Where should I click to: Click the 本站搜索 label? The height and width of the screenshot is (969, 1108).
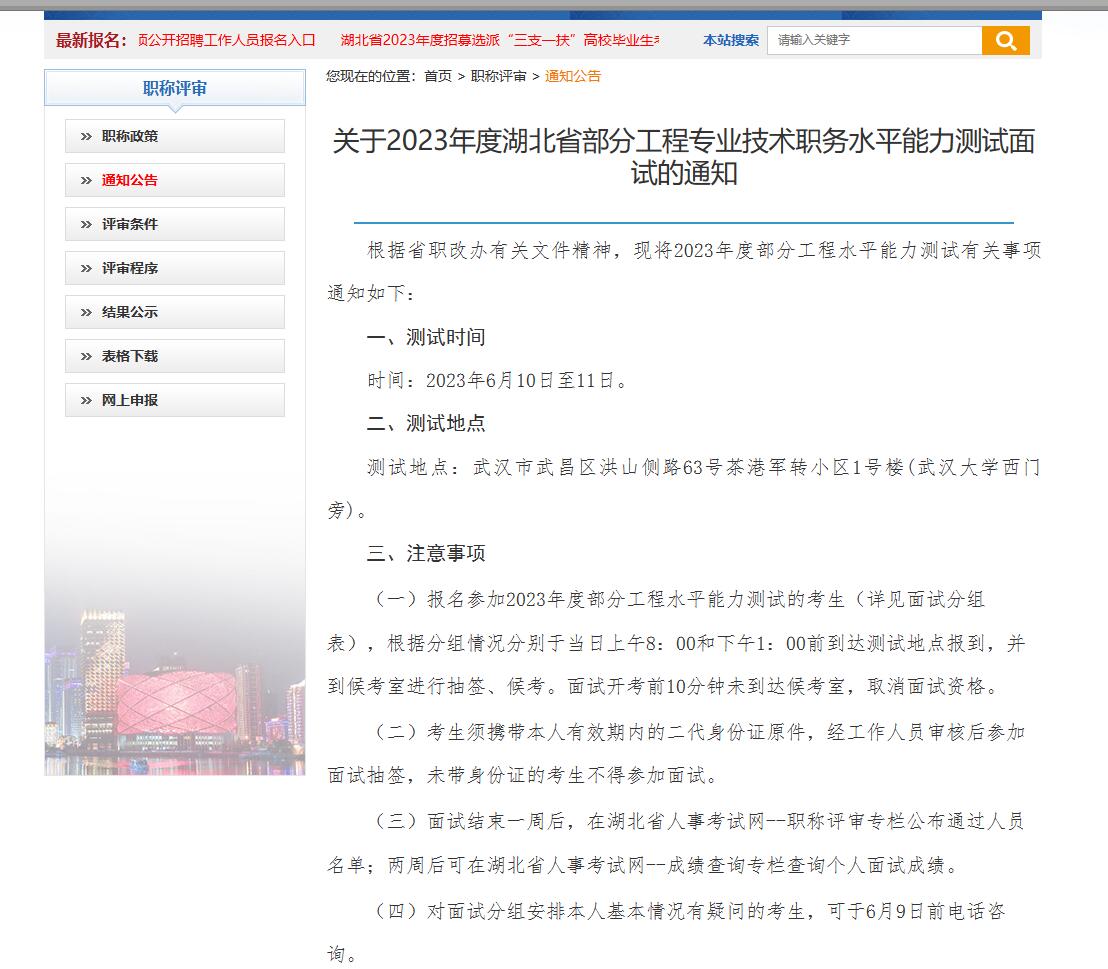(x=731, y=40)
